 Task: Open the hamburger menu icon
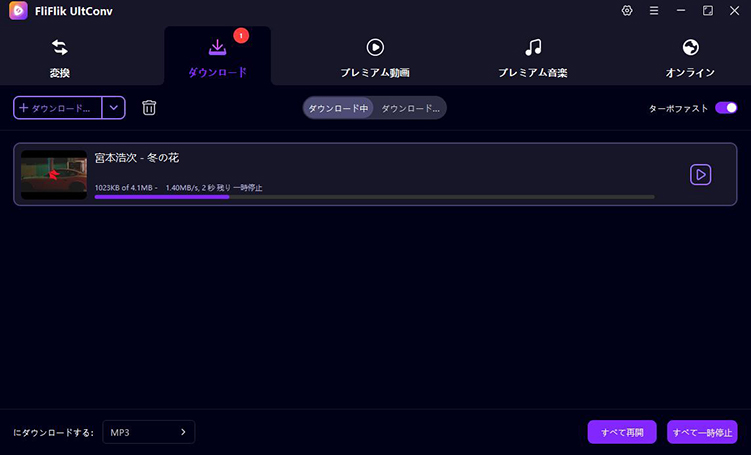pos(654,11)
